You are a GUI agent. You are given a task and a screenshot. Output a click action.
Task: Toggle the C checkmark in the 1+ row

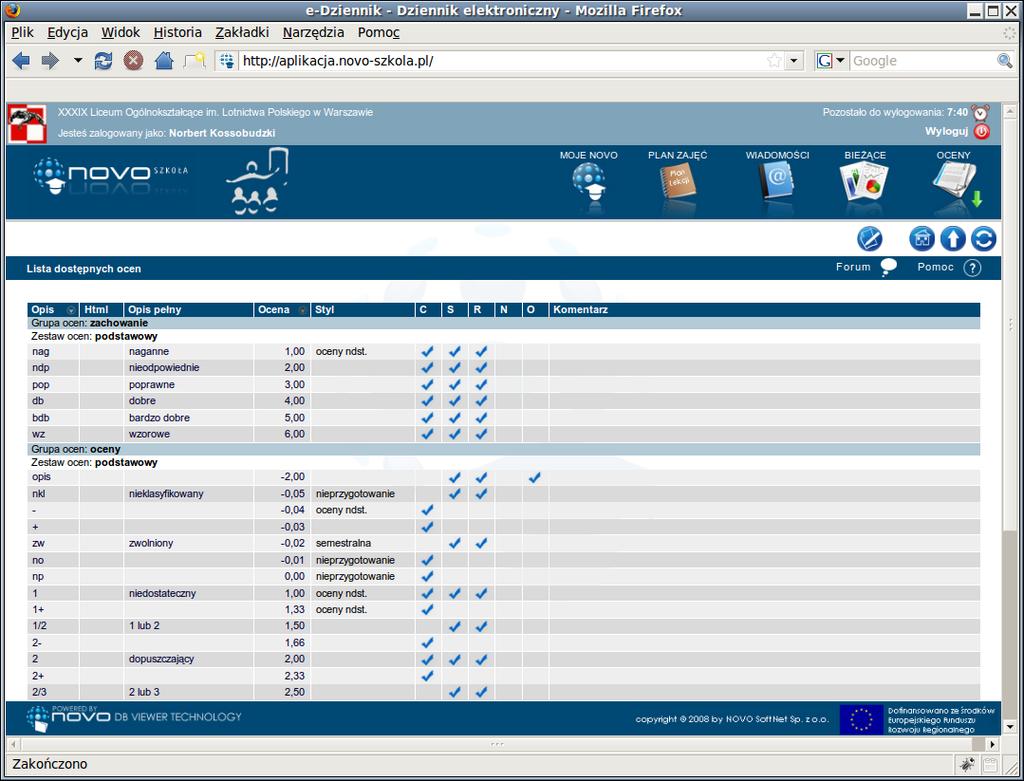pyautogui.click(x=427, y=610)
